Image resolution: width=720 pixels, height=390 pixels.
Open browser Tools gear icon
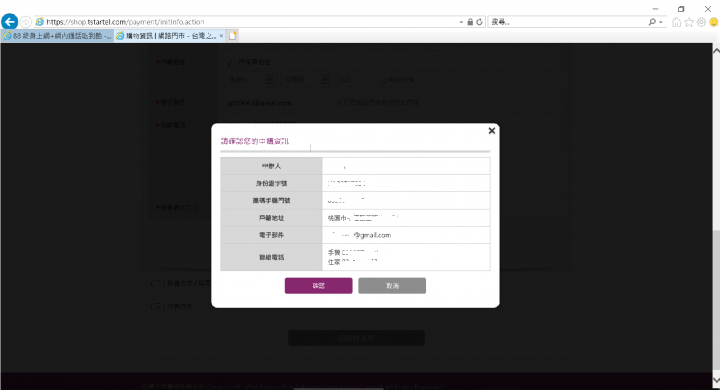701,22
